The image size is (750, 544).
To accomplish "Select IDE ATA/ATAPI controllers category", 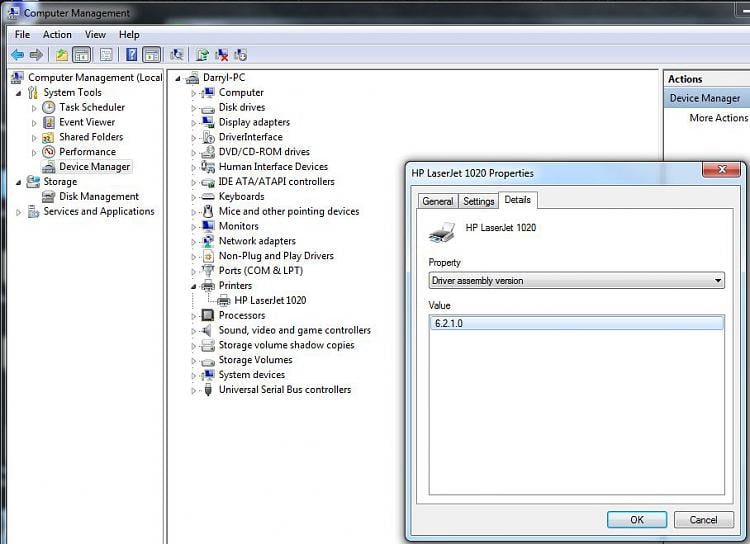I will [276, 181].
